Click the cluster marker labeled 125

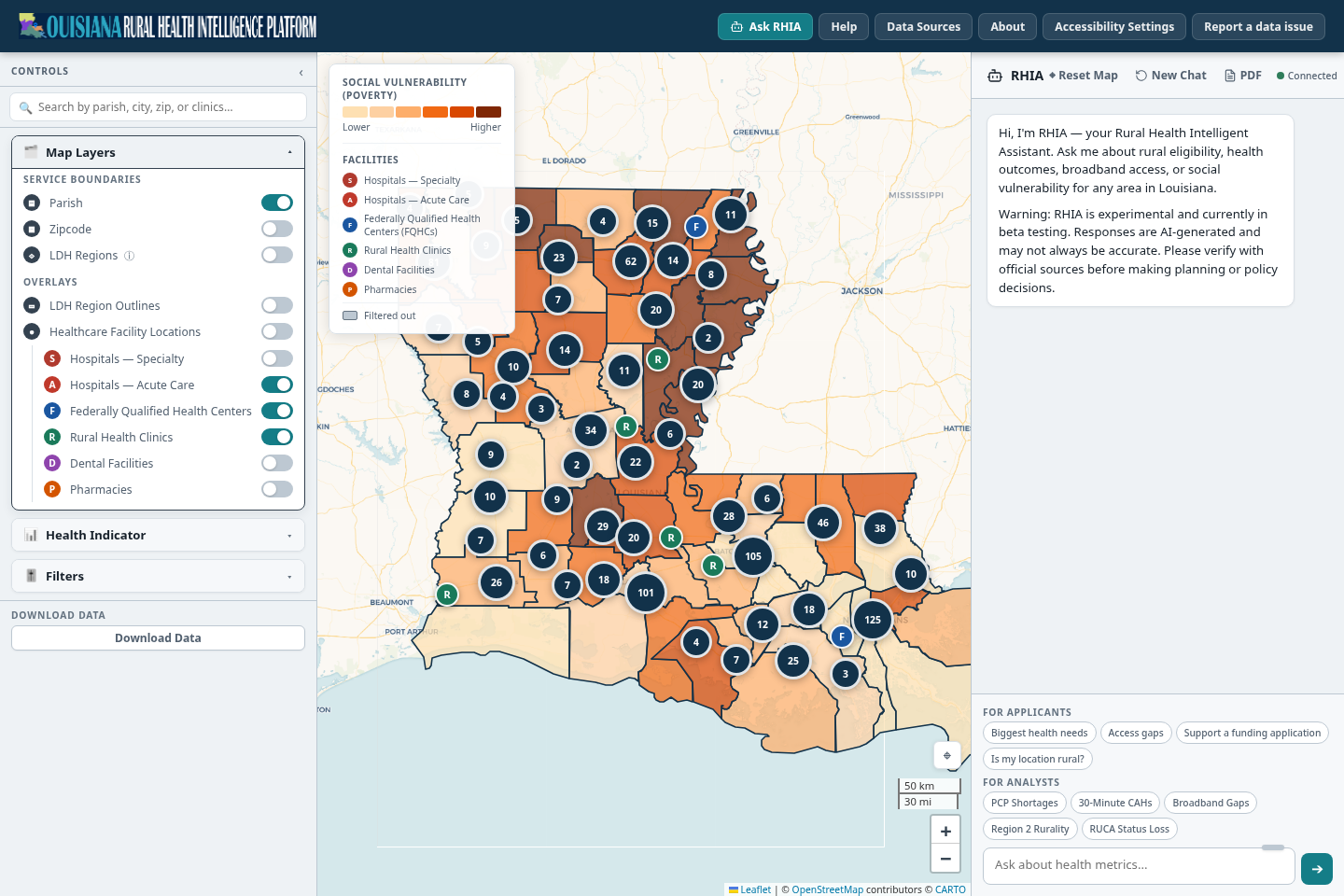pos(873,620)
